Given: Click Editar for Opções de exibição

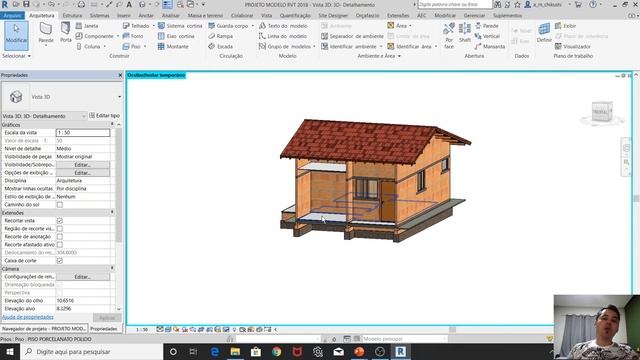Looking at the screenshot, I should (83, 173).
